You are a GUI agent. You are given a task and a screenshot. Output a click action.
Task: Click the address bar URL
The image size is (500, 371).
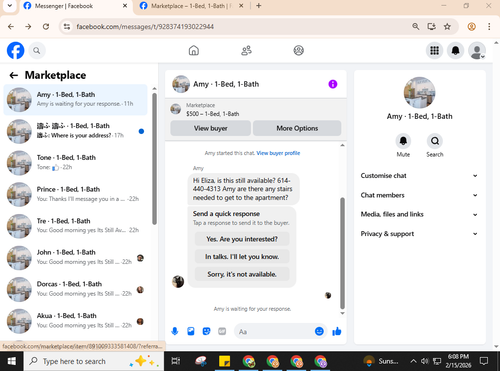click(x=145, y=27)
